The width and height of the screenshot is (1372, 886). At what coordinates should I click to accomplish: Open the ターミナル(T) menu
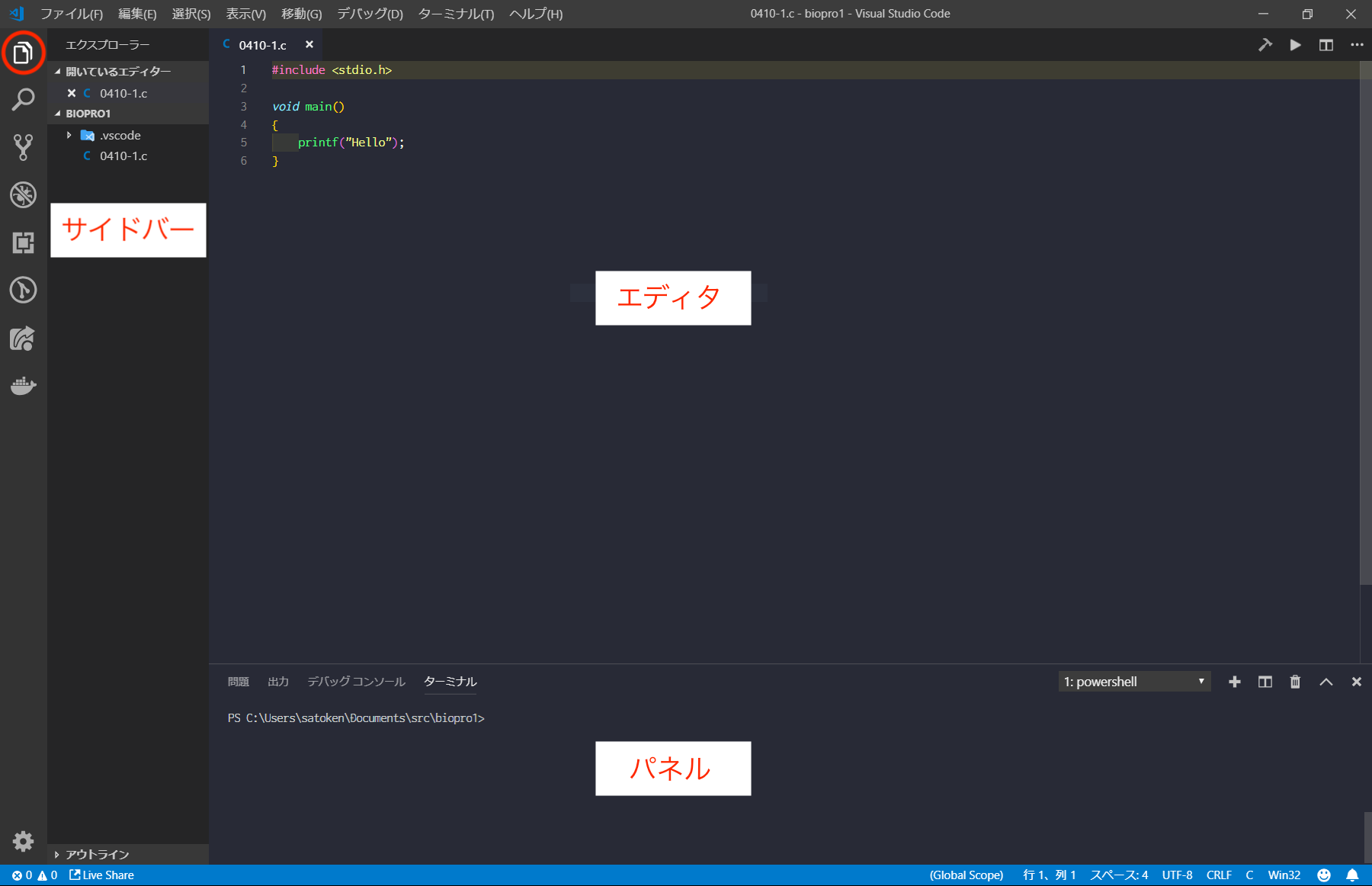[x=456, y=14]
